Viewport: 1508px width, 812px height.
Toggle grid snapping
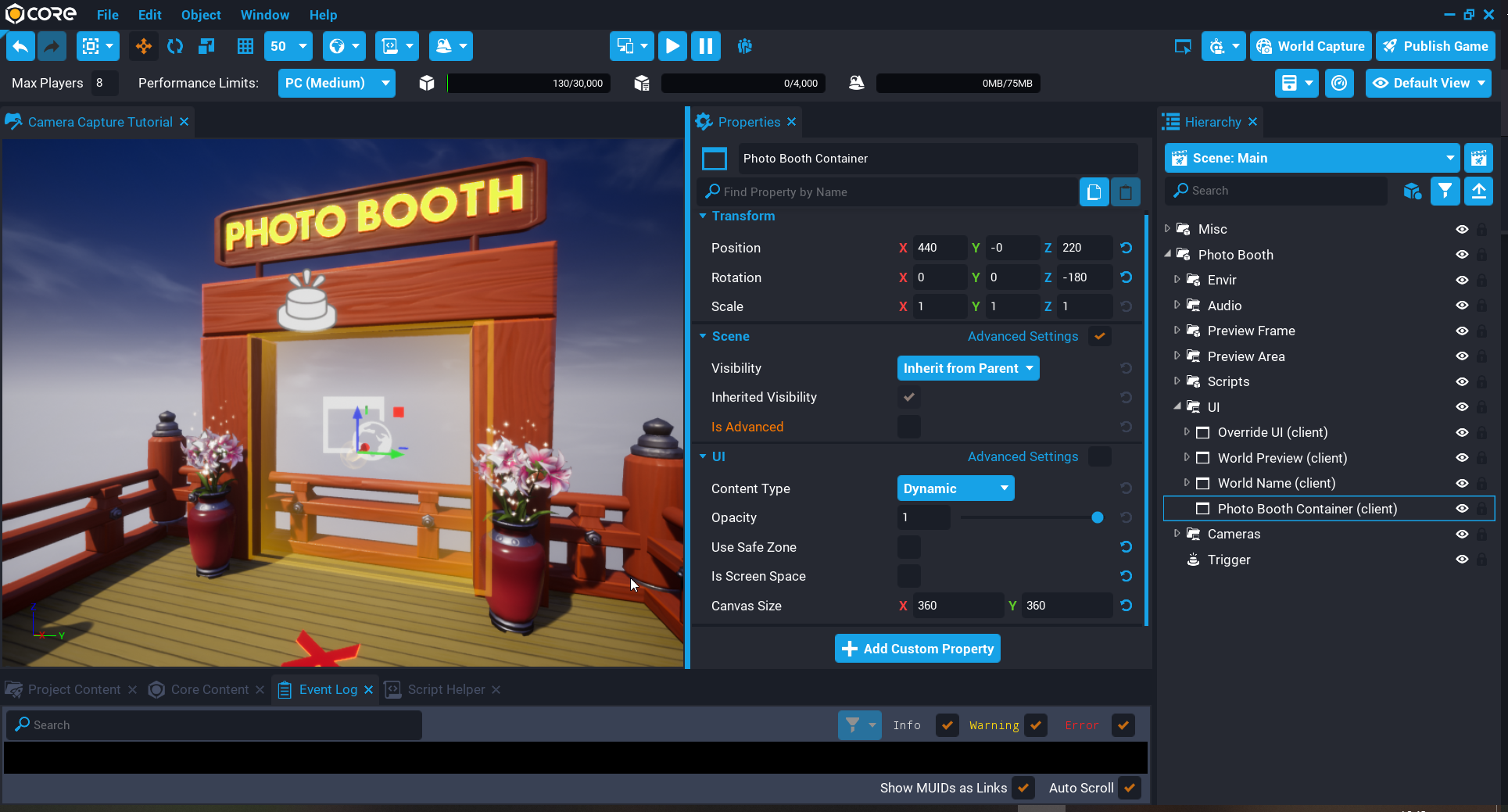[245, 46]
